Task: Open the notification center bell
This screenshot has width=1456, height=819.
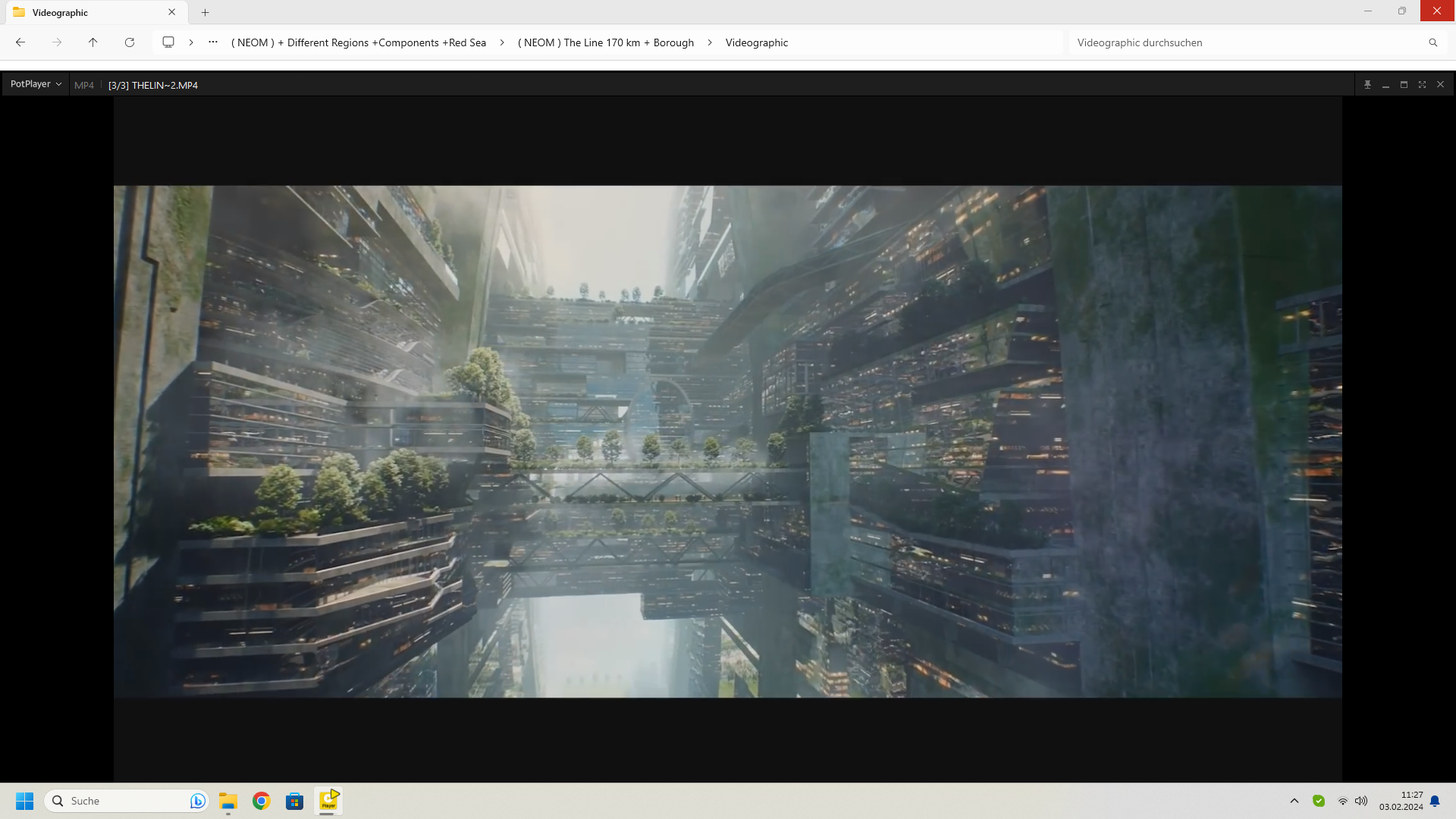Action: [x=1435, y=801]
